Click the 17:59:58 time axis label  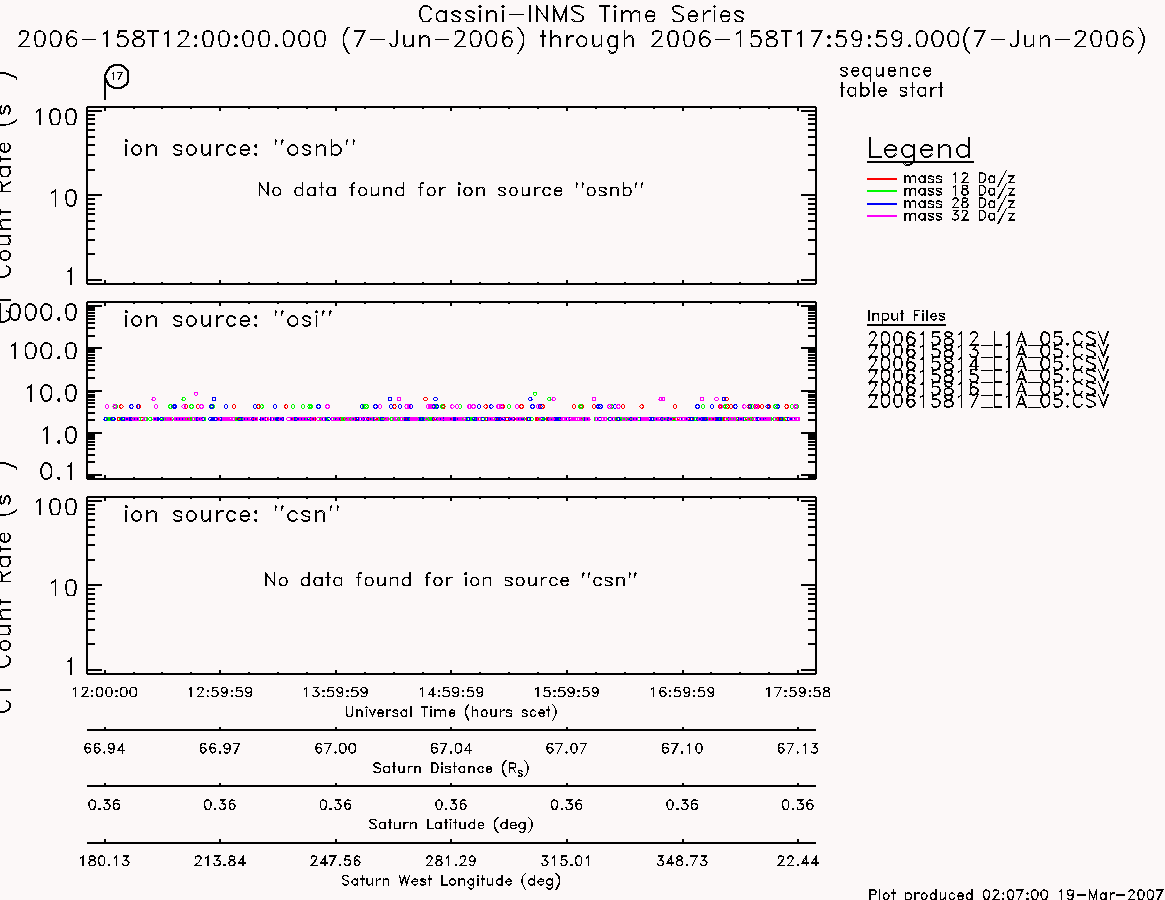coord(797,692)
